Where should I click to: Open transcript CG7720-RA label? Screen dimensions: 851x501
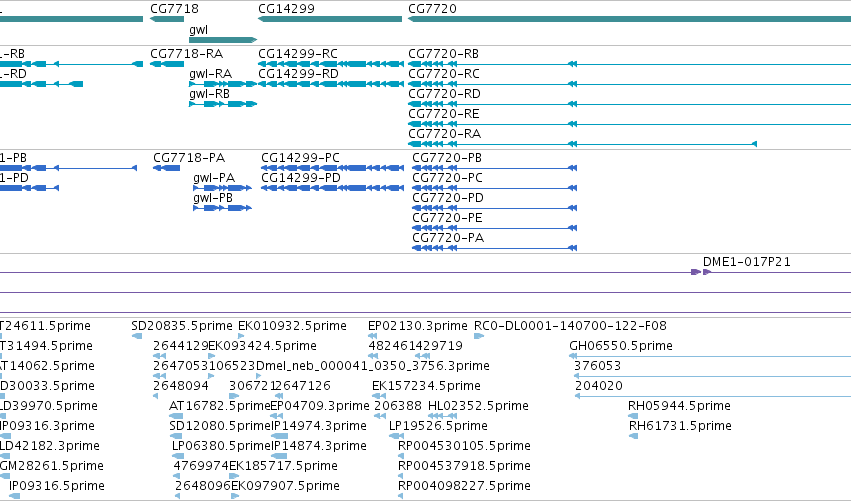(444, 134)
